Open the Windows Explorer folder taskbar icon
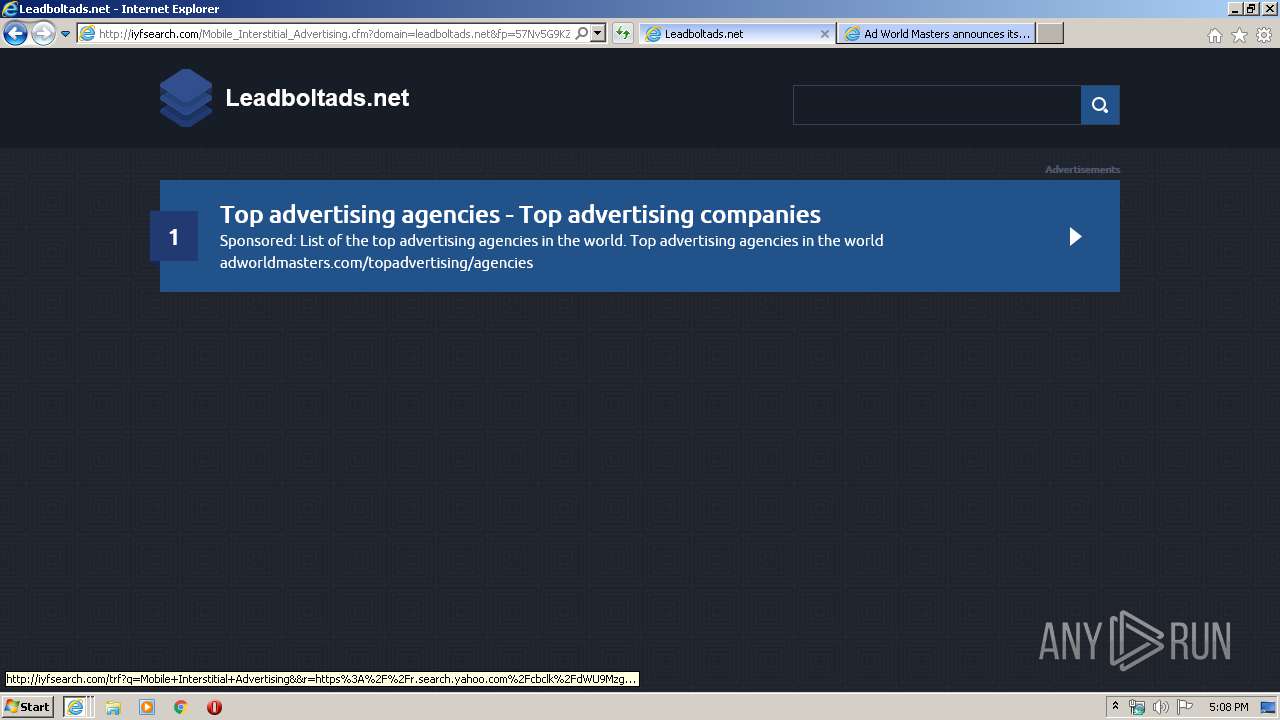1280x720 pixels. 113,707
